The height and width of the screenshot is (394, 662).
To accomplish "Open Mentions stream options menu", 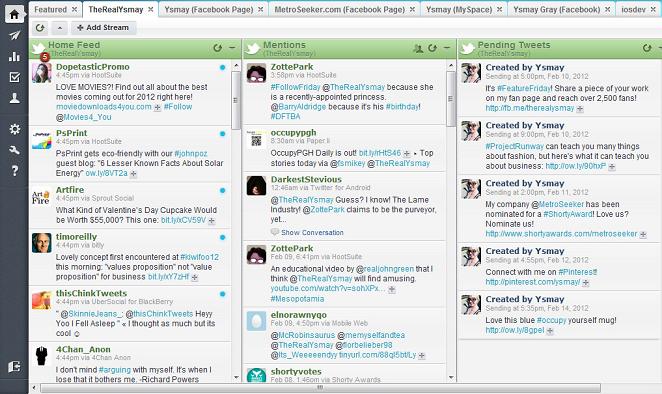I will (447, 48).
